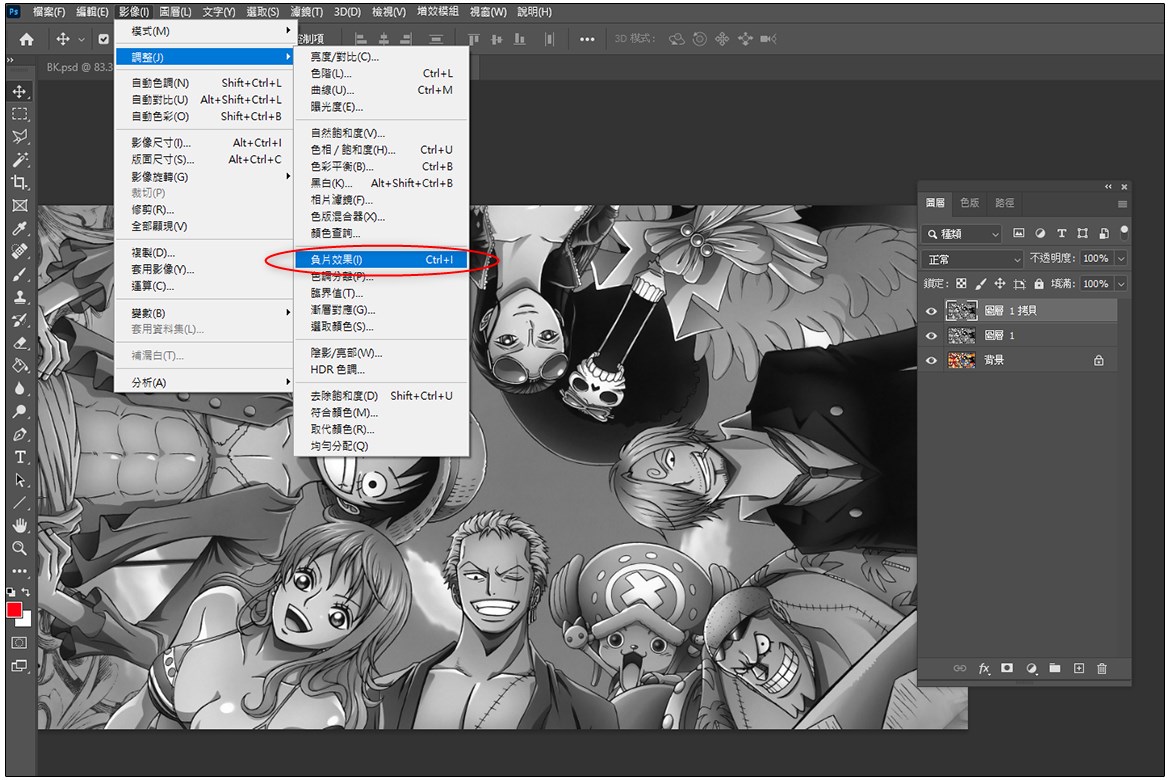Select the Frame tool

point(19,206)
